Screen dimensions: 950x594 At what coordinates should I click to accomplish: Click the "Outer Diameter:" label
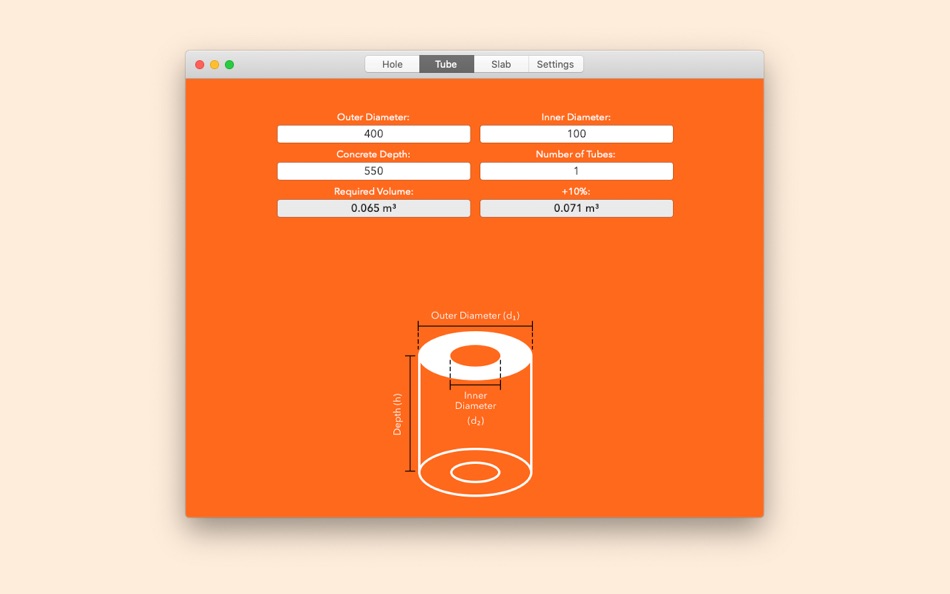(x=373, y=117)
